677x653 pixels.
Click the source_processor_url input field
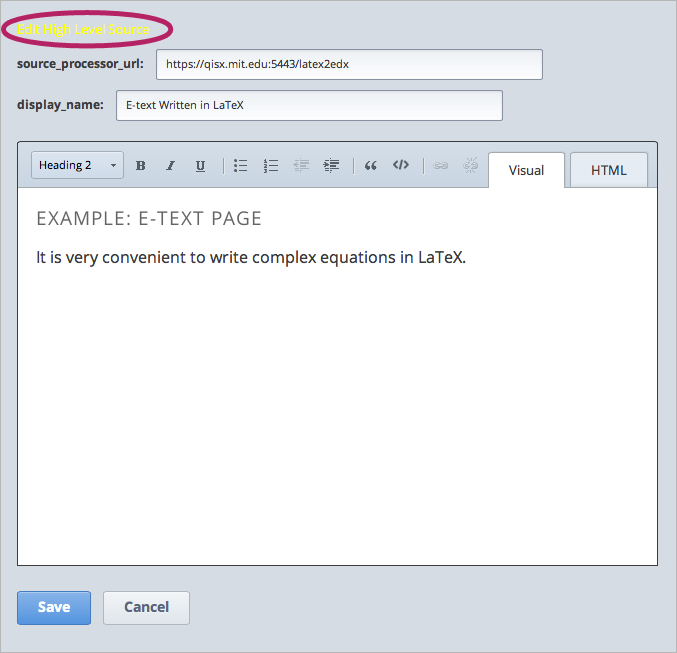(349, 64)
